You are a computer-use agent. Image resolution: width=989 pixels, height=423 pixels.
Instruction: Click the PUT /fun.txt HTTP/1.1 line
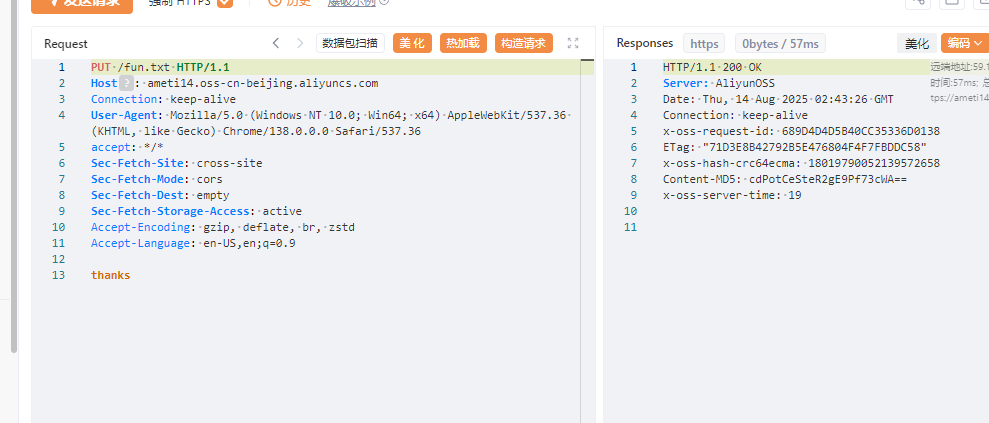tap(160, 67)
